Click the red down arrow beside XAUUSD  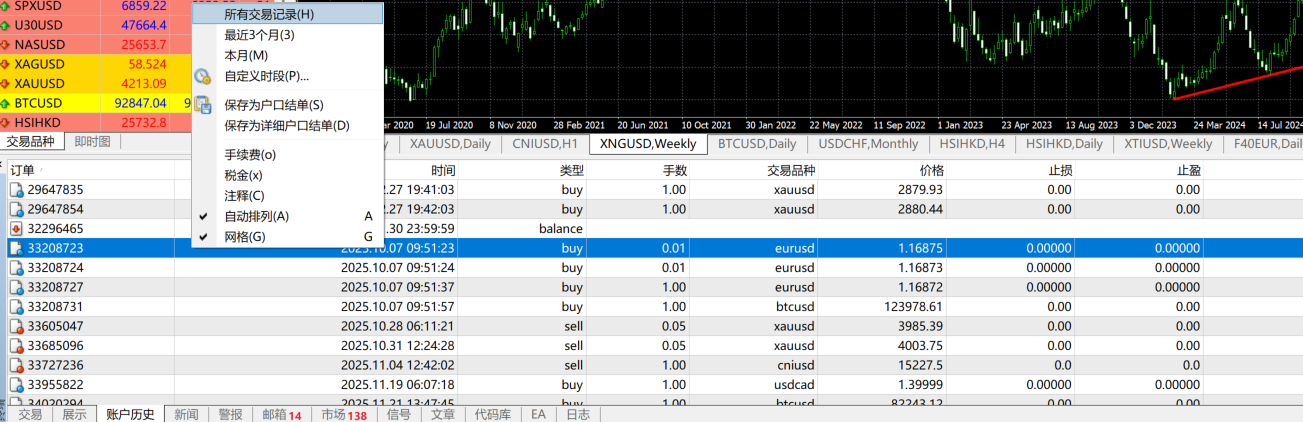(7, 83)
